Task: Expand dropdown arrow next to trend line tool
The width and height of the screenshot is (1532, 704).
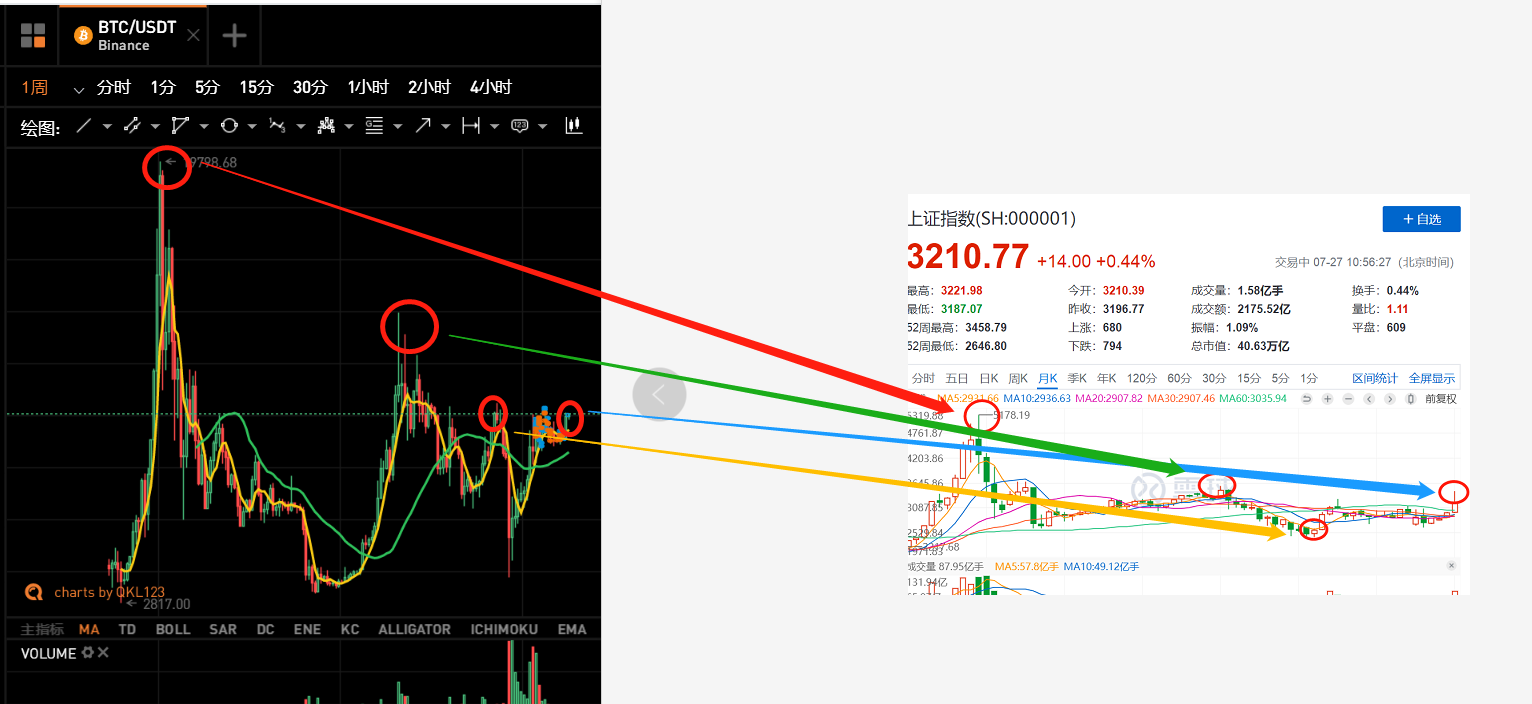Action: click(107, 126)
